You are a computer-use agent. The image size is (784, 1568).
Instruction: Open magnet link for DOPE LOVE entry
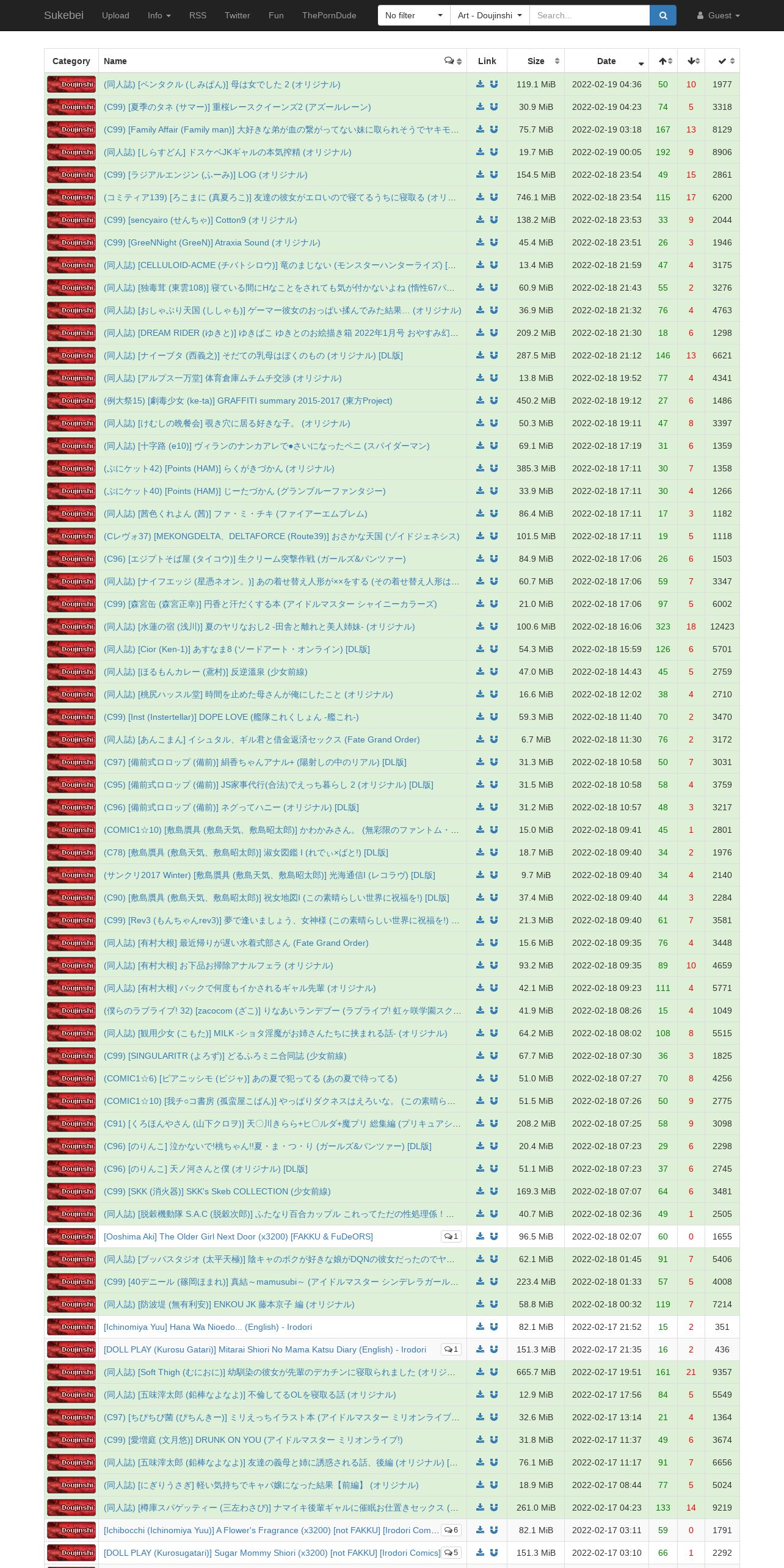494,717
